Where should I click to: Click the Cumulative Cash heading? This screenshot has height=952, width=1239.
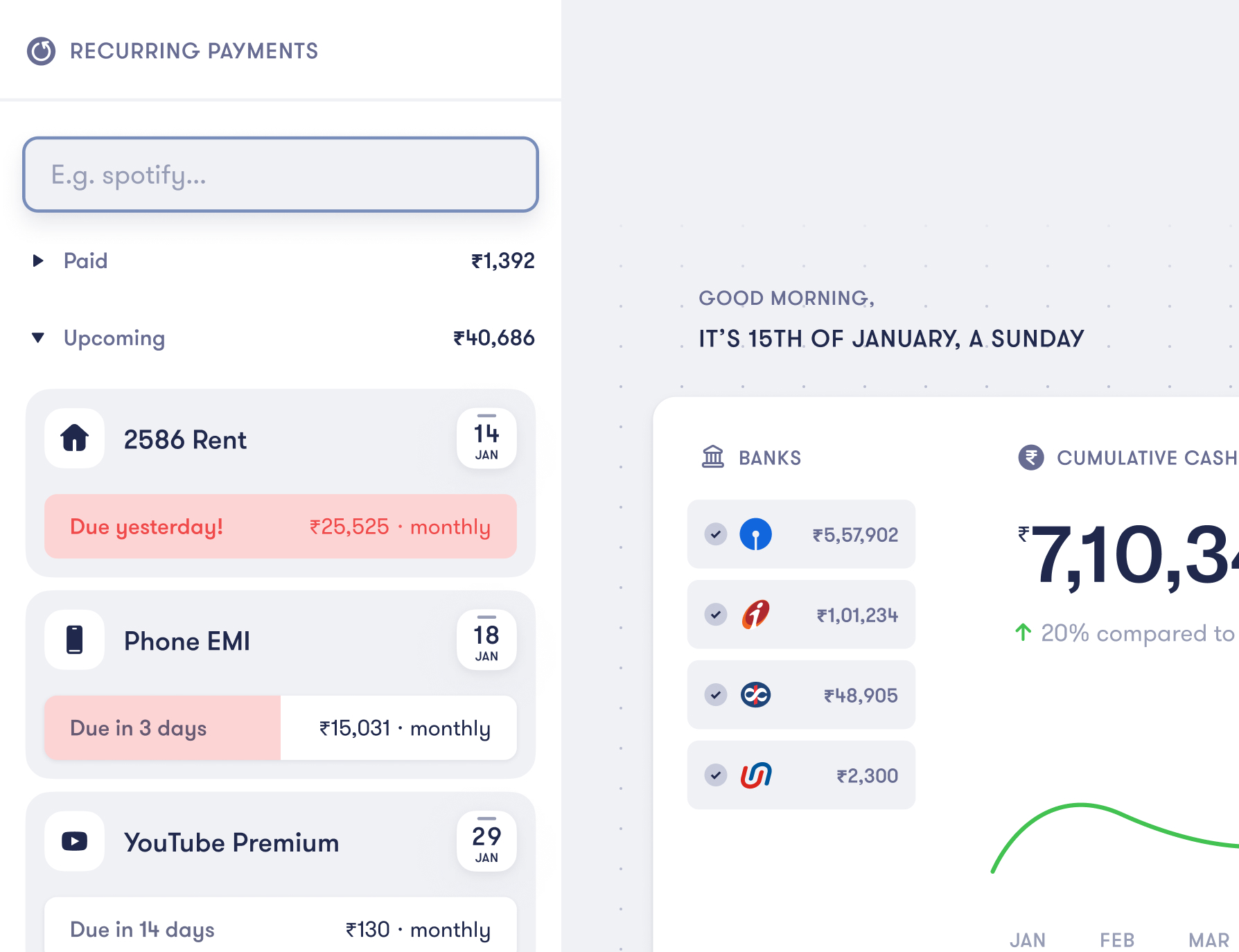pos(1147,458)
